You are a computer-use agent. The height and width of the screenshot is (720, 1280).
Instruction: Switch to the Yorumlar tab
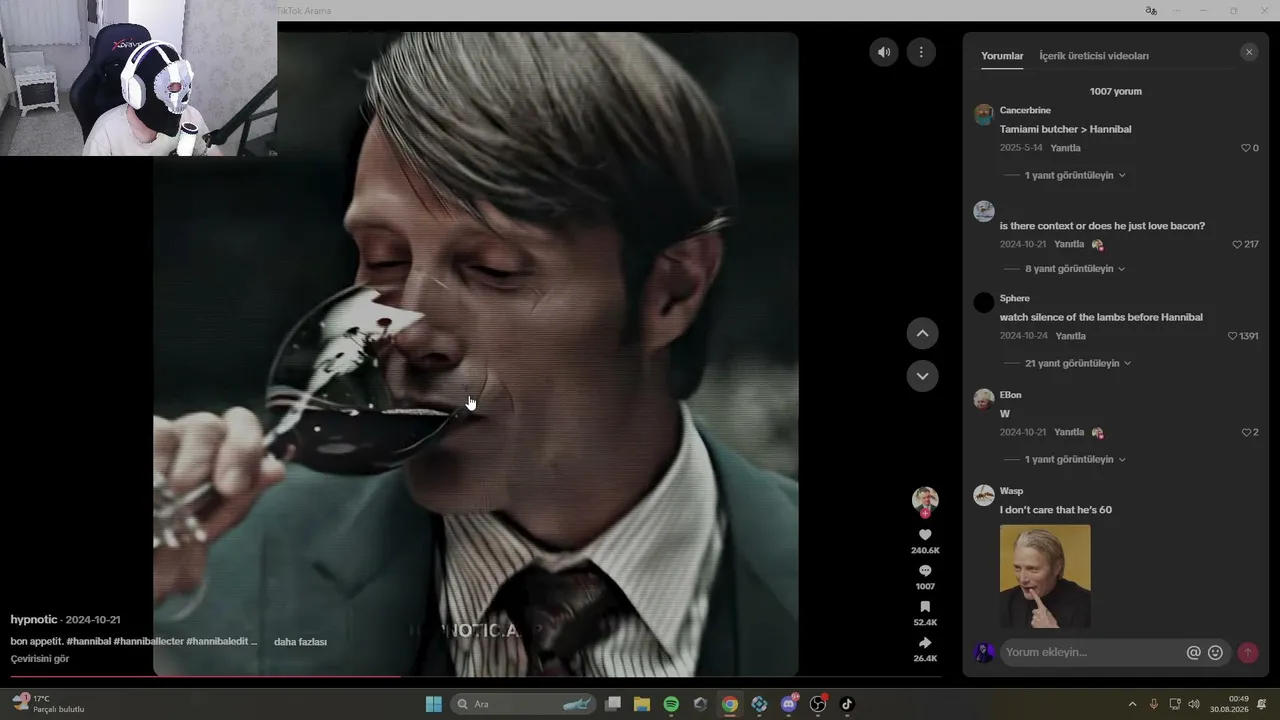(1002, 56)
